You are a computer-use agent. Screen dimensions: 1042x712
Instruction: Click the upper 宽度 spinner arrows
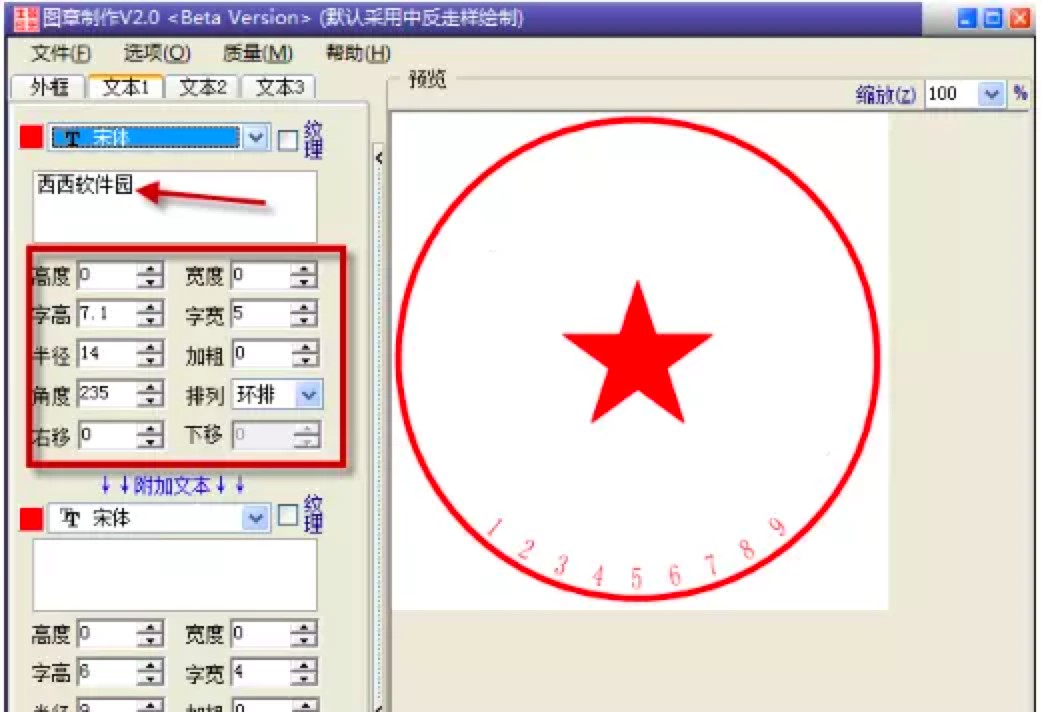click(x=304, y=275)
